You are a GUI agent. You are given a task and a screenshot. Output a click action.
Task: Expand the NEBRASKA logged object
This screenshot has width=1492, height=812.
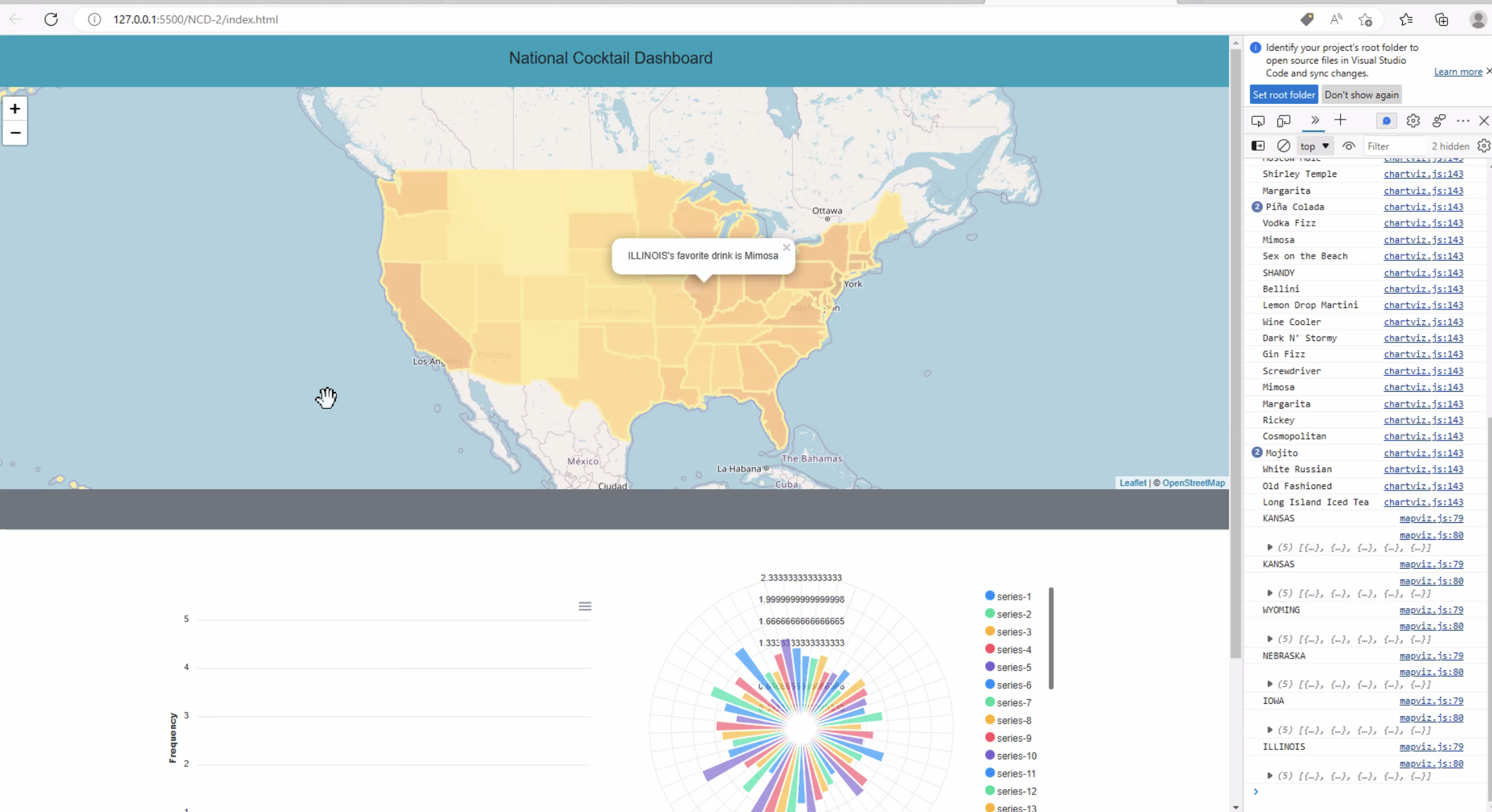click(1270, 684)
